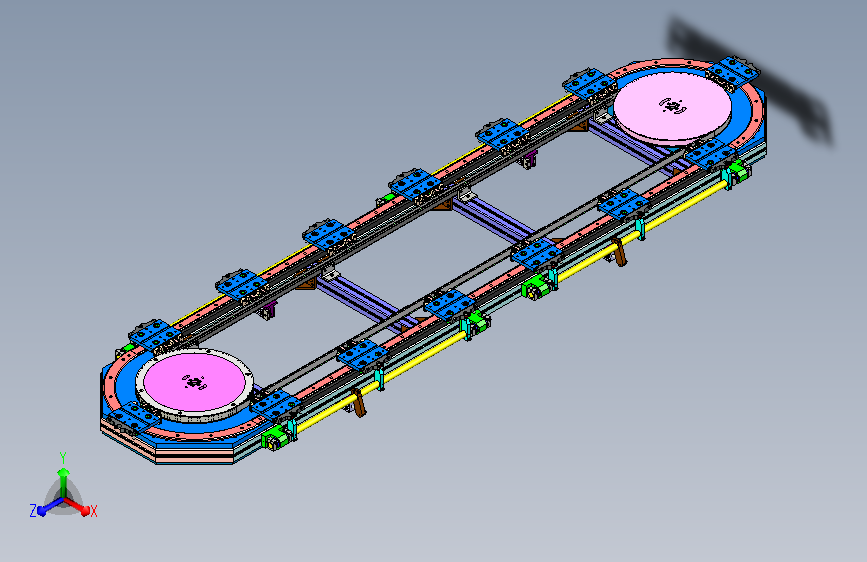This screenshot has height=562, width=867.
Task: Click the red X axis of the triad
Action: (77, 506)
